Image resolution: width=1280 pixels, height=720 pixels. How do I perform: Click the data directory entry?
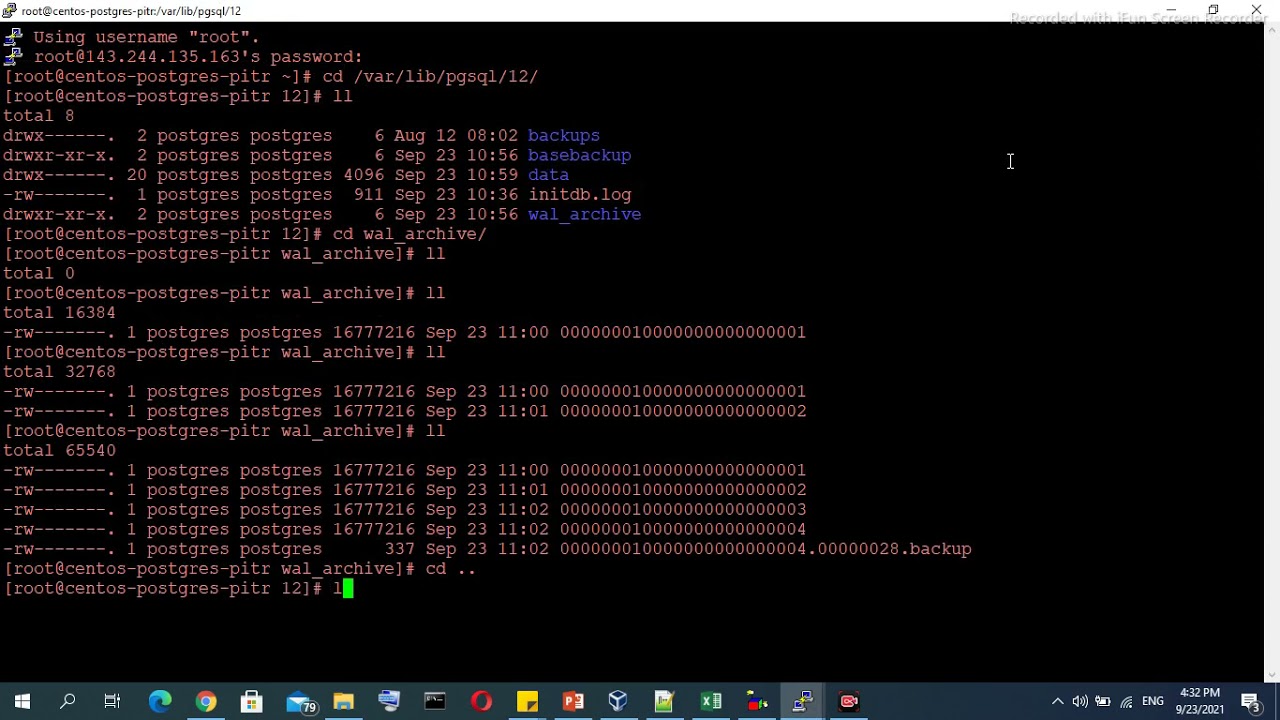pos(548,175)
